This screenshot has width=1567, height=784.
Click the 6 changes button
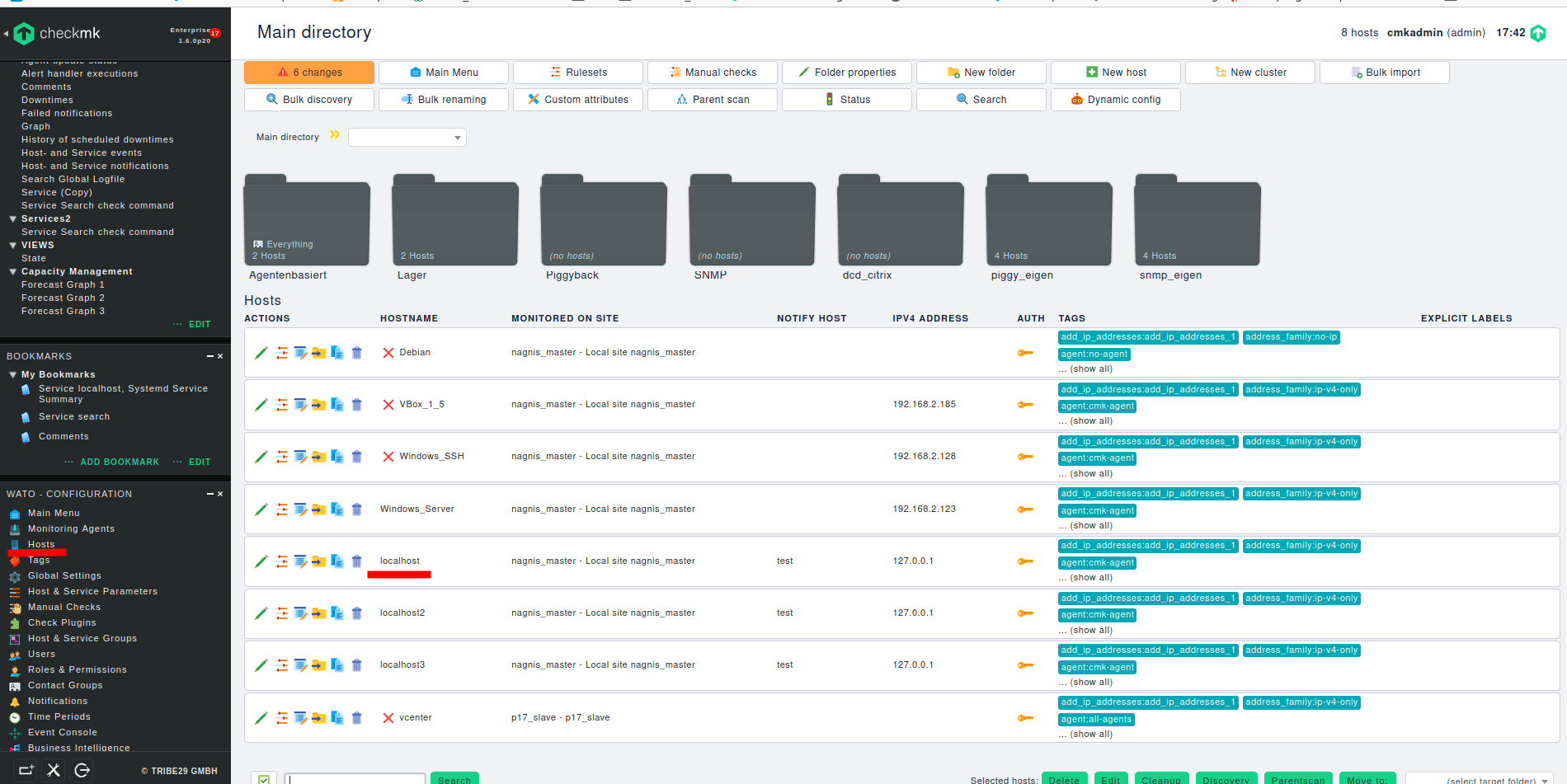click(309, 73)
